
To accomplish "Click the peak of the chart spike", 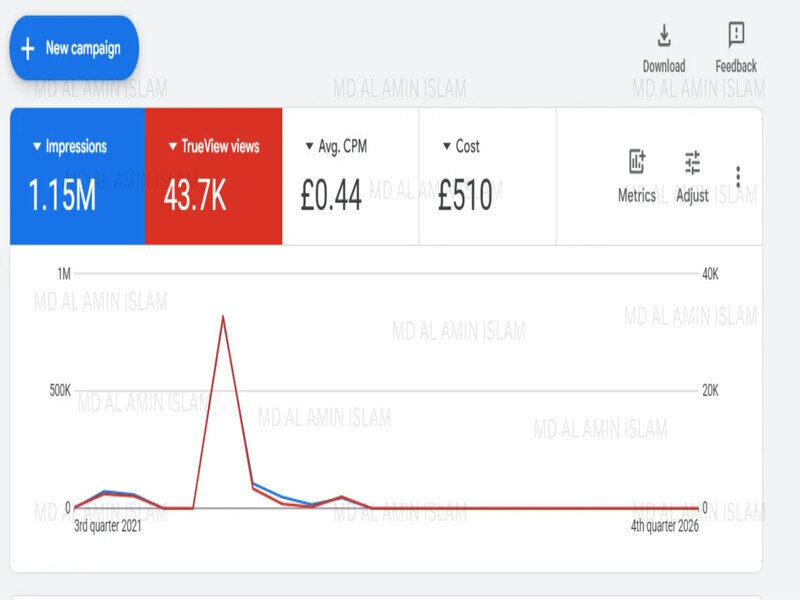I will coord(223,317).
